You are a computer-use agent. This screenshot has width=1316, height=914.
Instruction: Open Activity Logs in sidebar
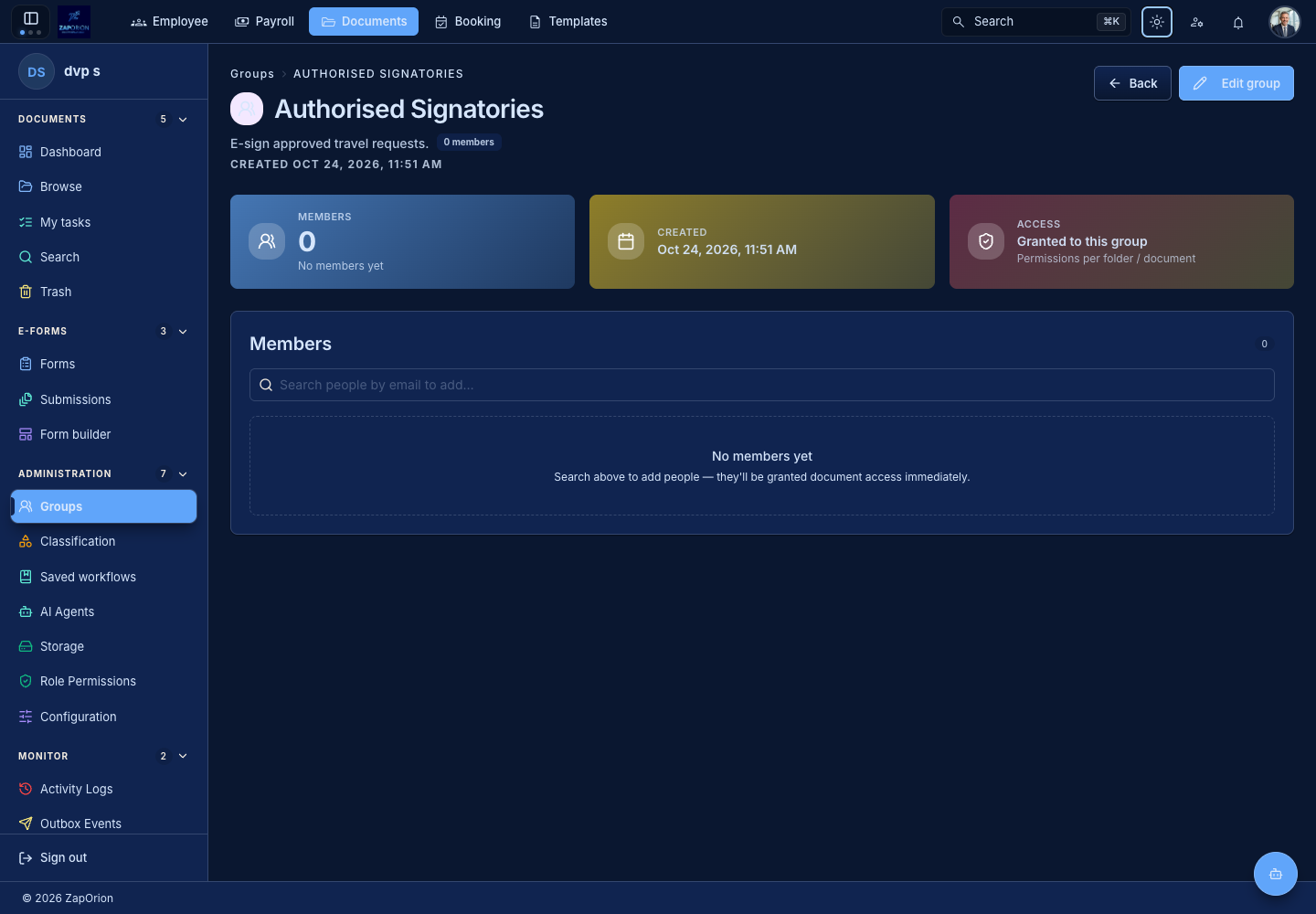coord(104,789)
